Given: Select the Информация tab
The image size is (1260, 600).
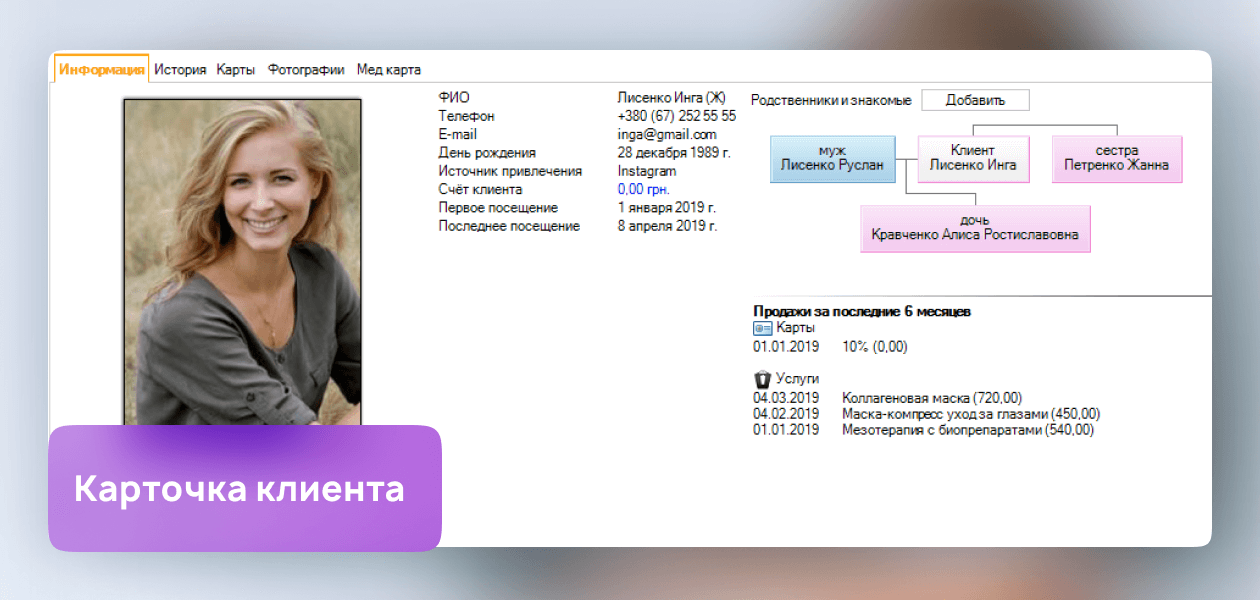Looking at the screenshot, I should (102, 70).
